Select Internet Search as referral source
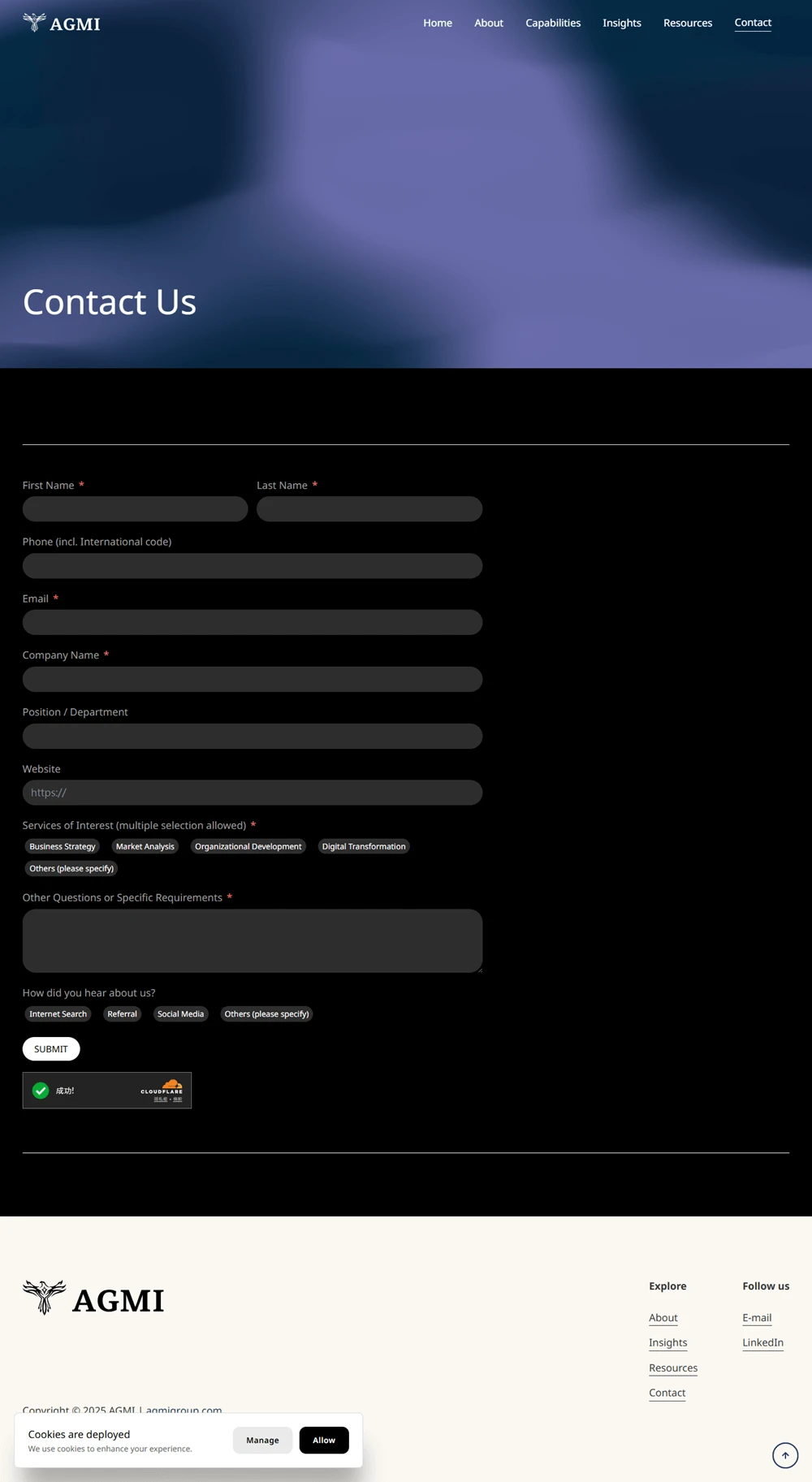This screenshot has width=812, height=1482. click(x=58, y=1013)
